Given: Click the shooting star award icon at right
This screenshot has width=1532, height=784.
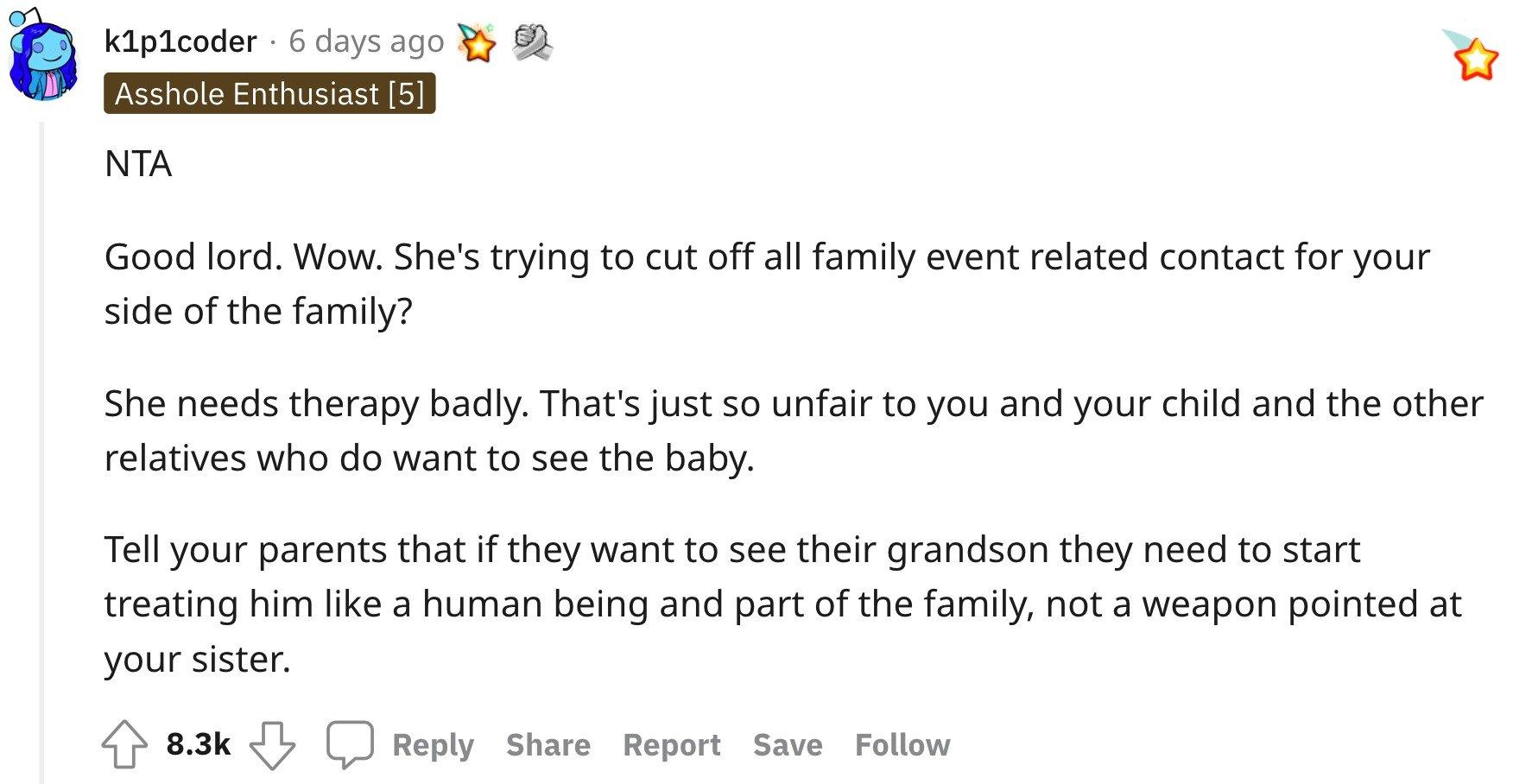Looking at the screenshot, I should (1472, 55).
